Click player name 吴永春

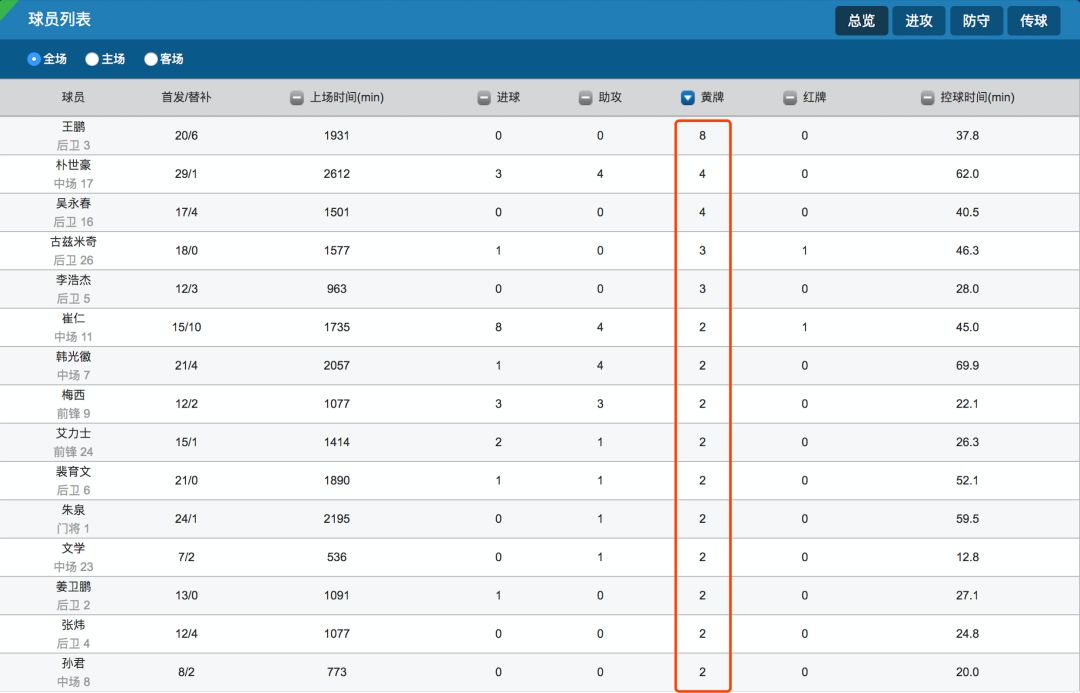73,203
